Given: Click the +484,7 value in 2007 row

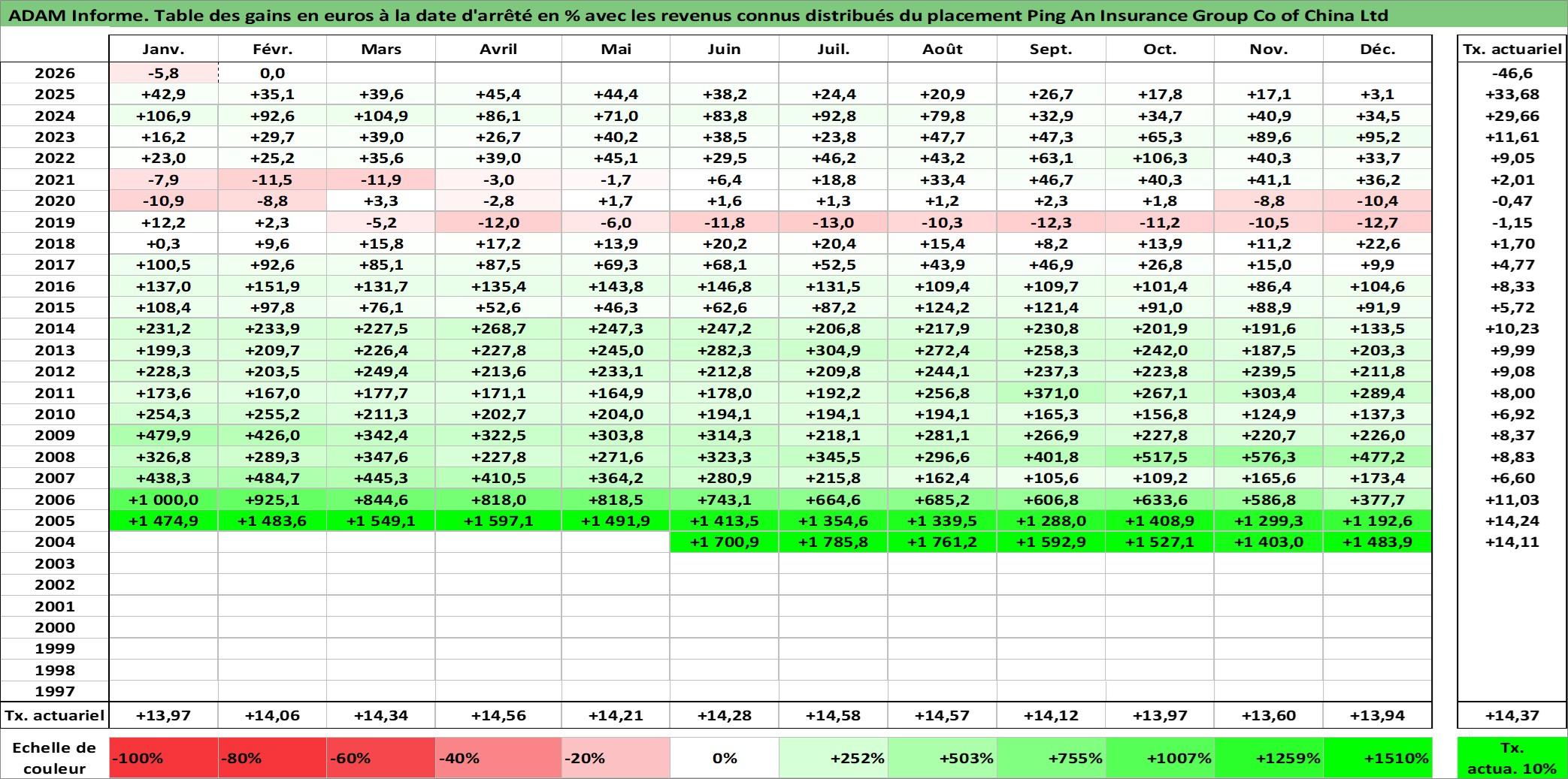Looking at the screenshot, I should pos(272,478).
